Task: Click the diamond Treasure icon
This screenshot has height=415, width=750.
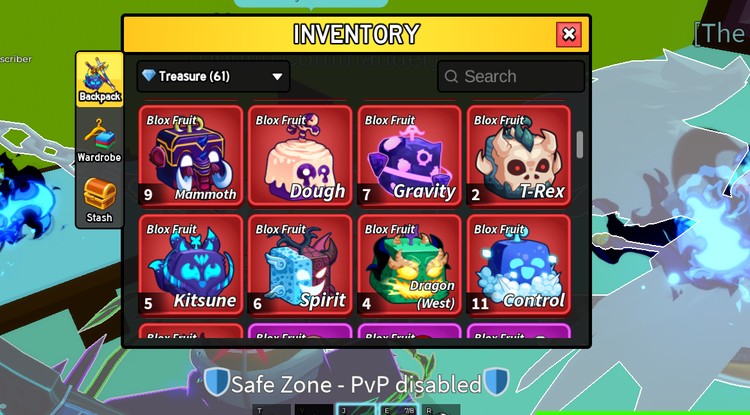Action: [149, 75]
